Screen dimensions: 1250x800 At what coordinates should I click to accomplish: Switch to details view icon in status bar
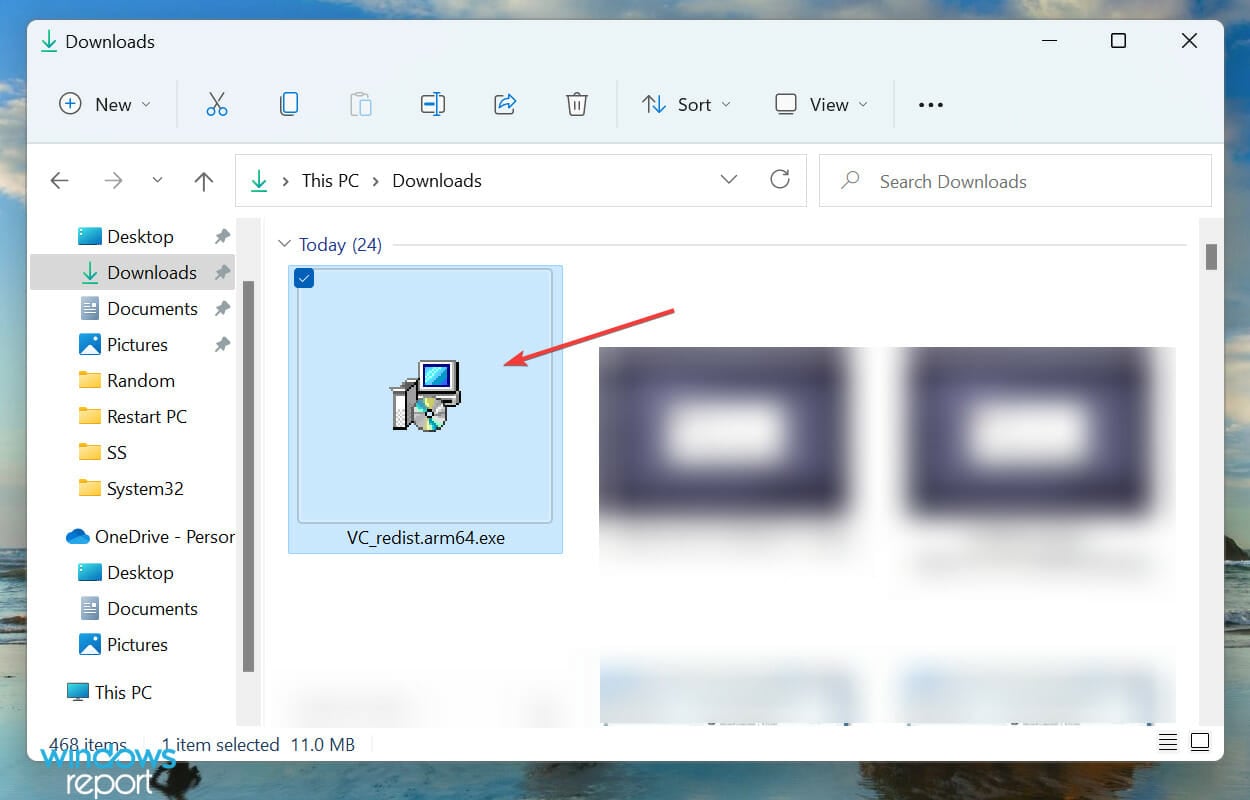(x=1167, y=742)
